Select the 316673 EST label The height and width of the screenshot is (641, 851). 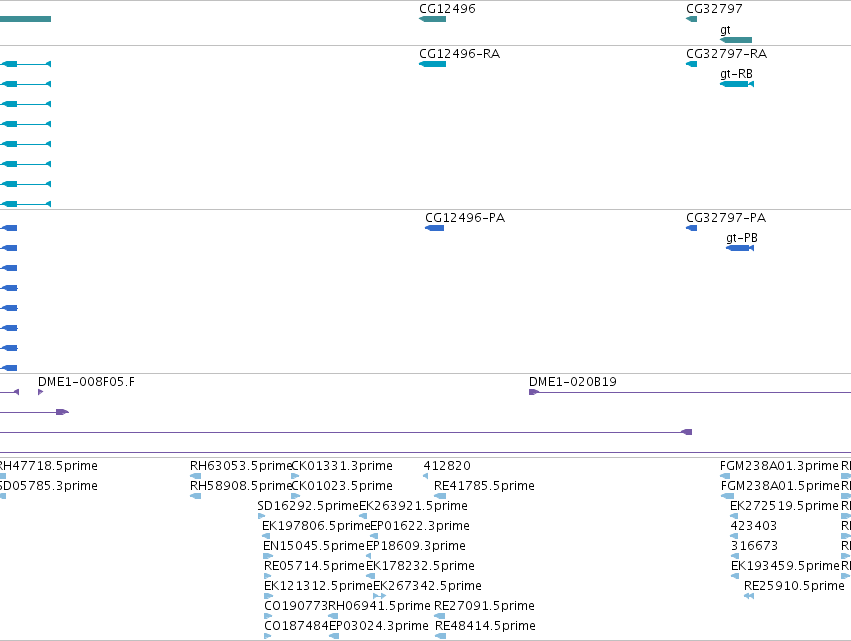coord(754,546)
